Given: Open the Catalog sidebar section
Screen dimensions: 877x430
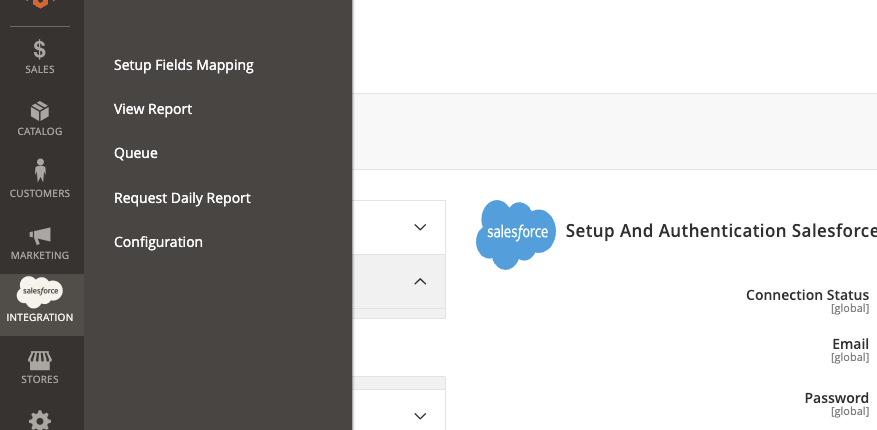Looking at the screenshot, I should coord(40,119).
